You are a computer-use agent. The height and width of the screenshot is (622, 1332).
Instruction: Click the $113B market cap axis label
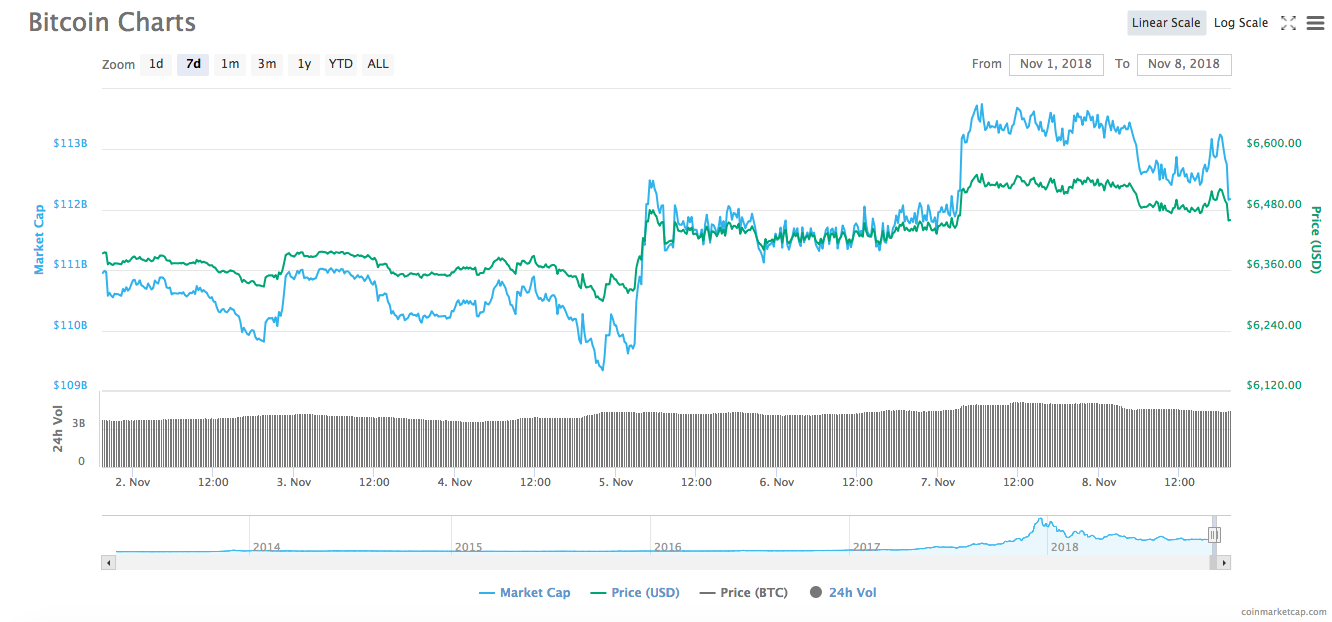(x=71, y=144)
